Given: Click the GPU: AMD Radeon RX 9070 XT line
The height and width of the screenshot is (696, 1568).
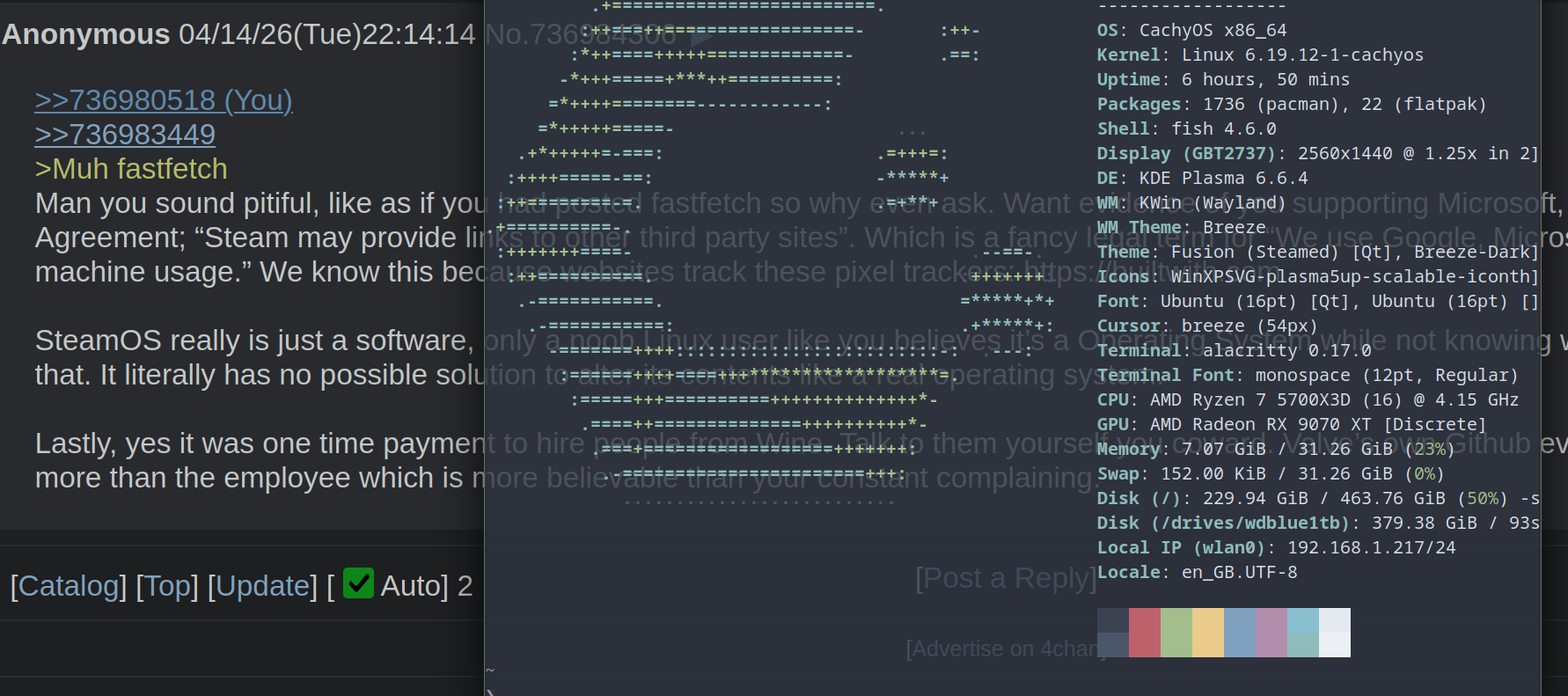Looking at the screenshot, I should (x=1292, y=425).
